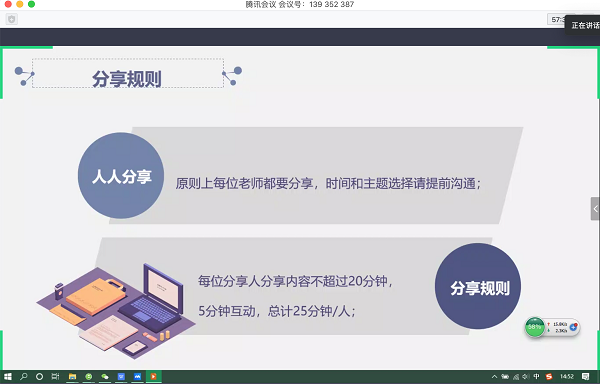The image size is (600, 385).
Task: Open the blue calendar-style app on taskbar
Action: coord(121,377)
